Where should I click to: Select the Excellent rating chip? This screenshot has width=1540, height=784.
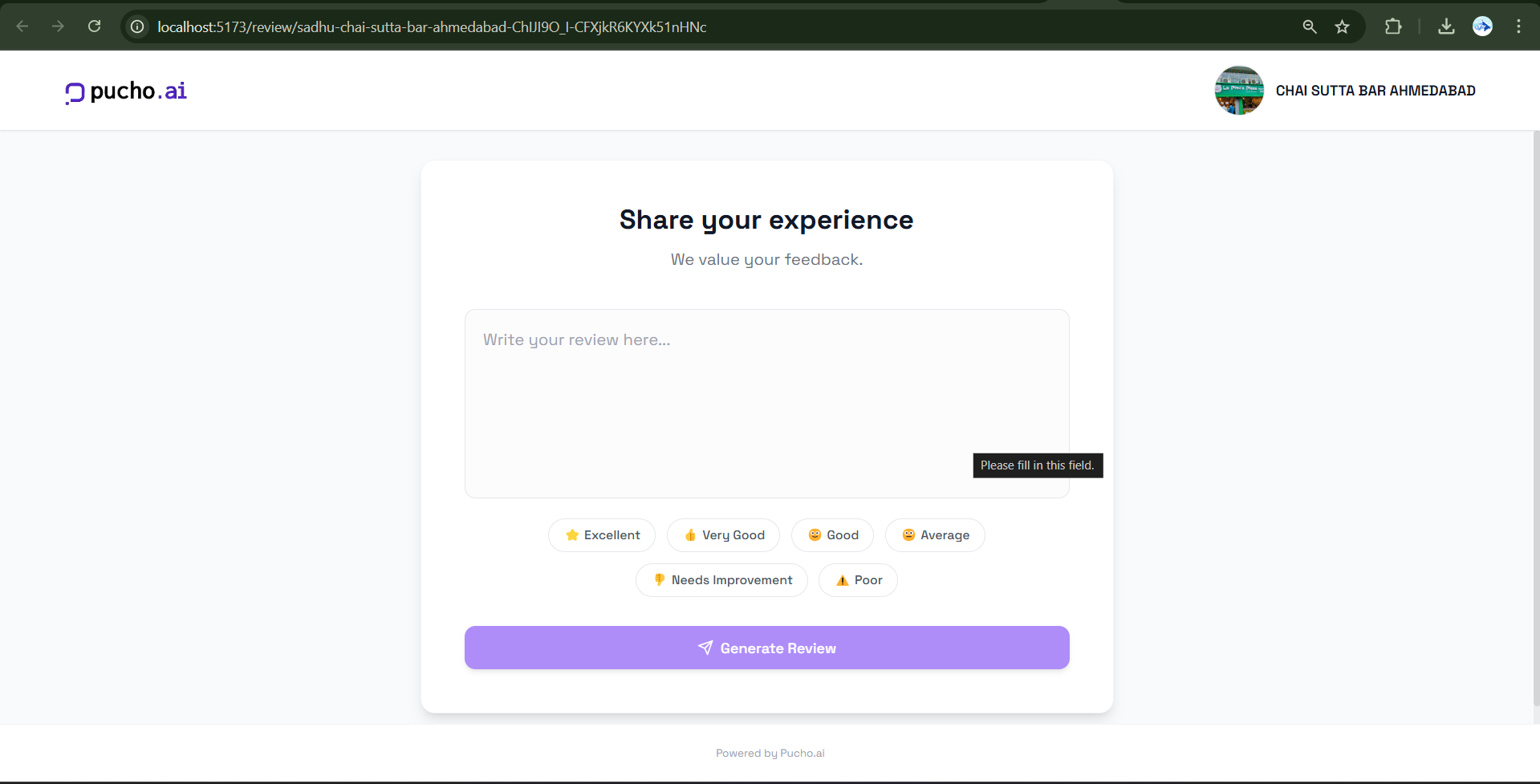coord(602,535)
